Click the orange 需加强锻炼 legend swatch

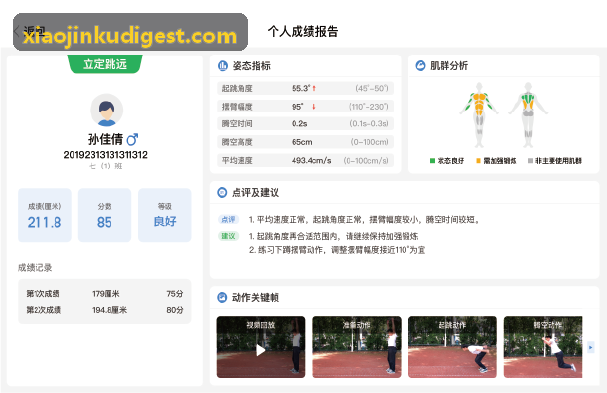(x=478, y=161)
